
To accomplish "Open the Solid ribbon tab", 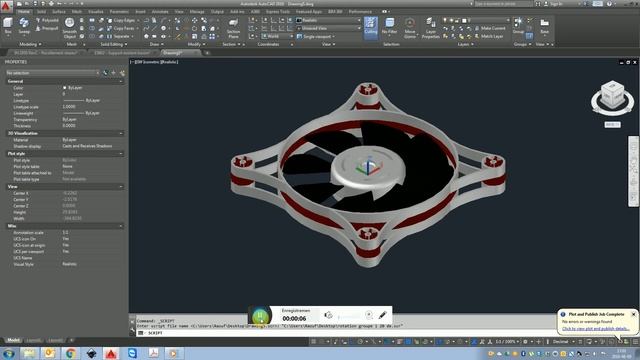I will [x=41, y=11].
